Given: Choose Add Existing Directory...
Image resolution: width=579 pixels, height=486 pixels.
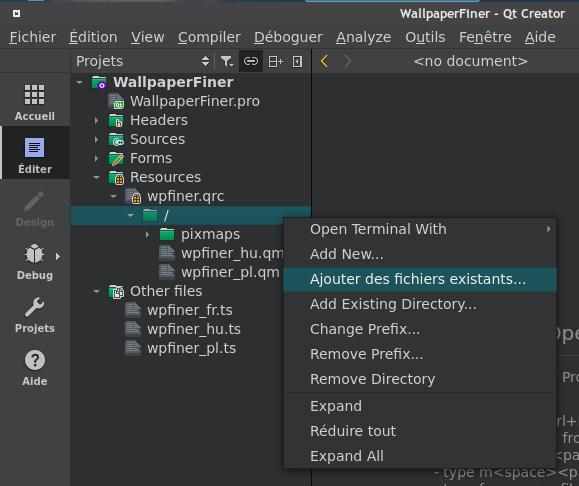Looking at the screenshot, I should tap(420, 304).
